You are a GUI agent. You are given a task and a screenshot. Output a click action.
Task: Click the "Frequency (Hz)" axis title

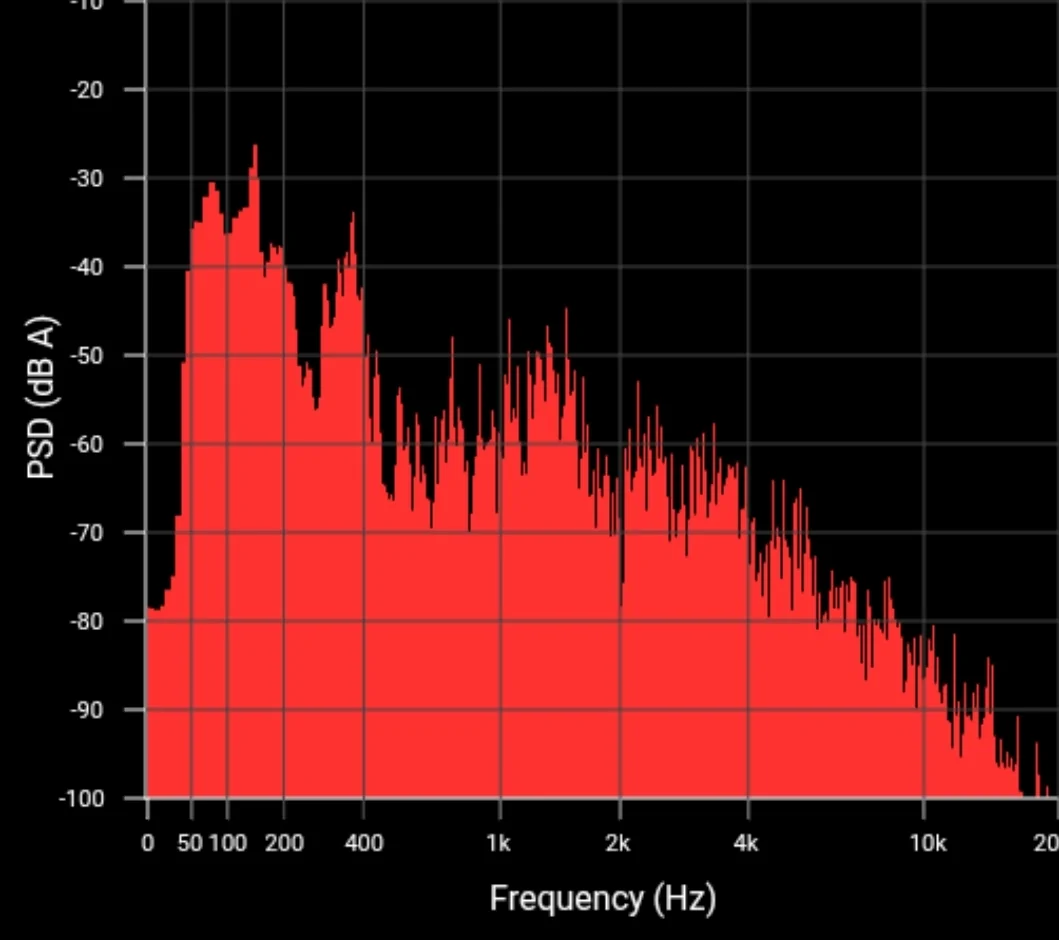click(602, 899)
